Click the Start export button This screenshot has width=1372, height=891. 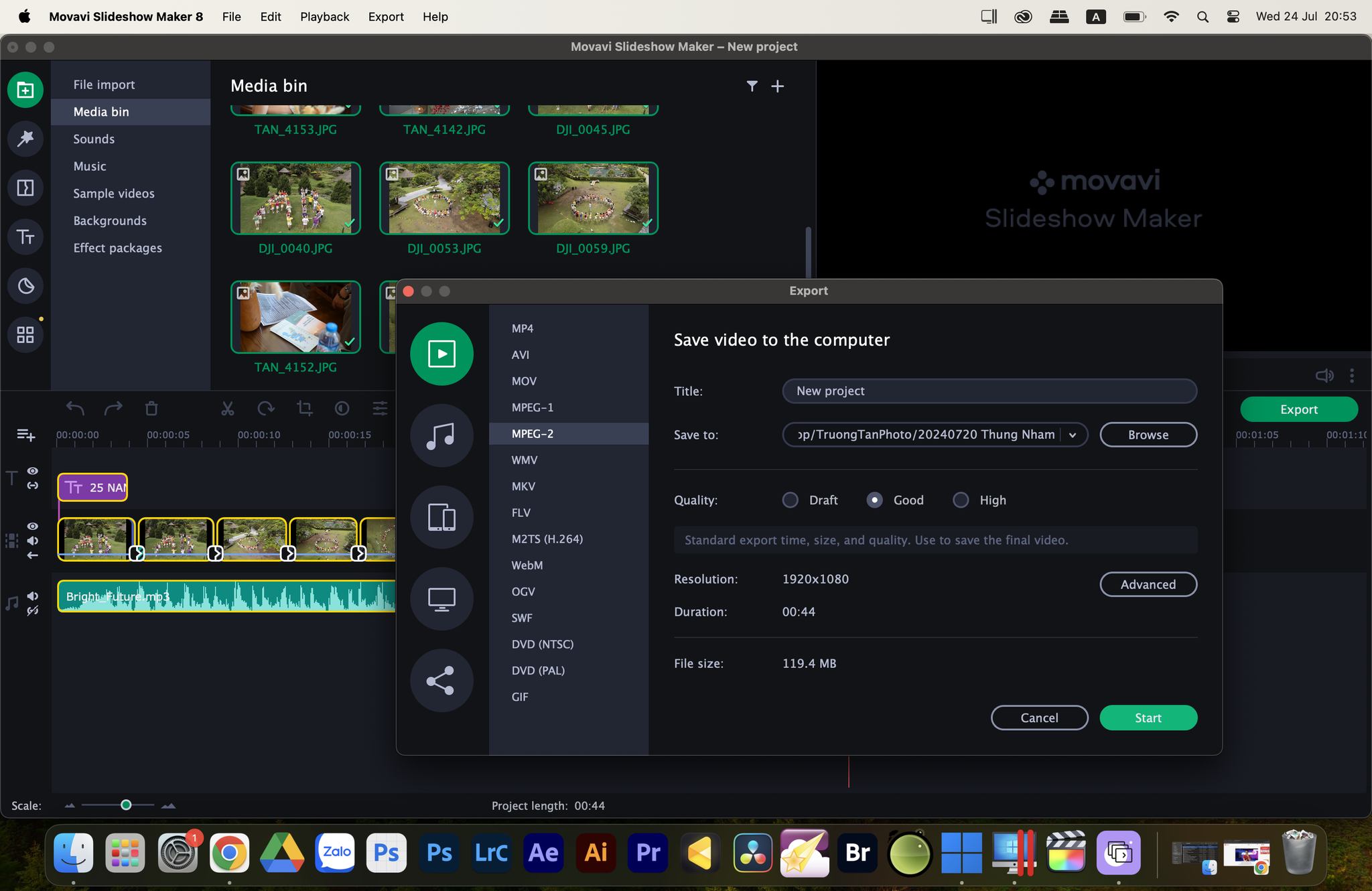[1148, 717]
